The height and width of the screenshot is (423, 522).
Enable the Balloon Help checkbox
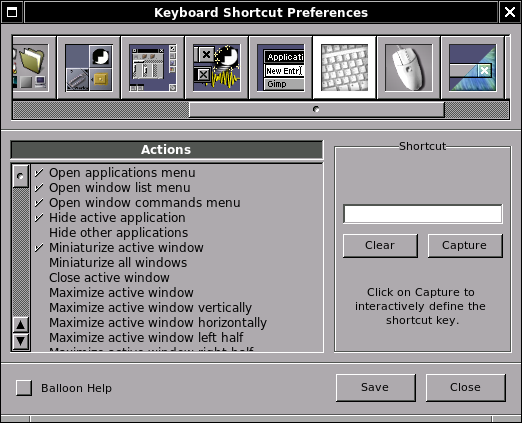(x=24, y=388)
